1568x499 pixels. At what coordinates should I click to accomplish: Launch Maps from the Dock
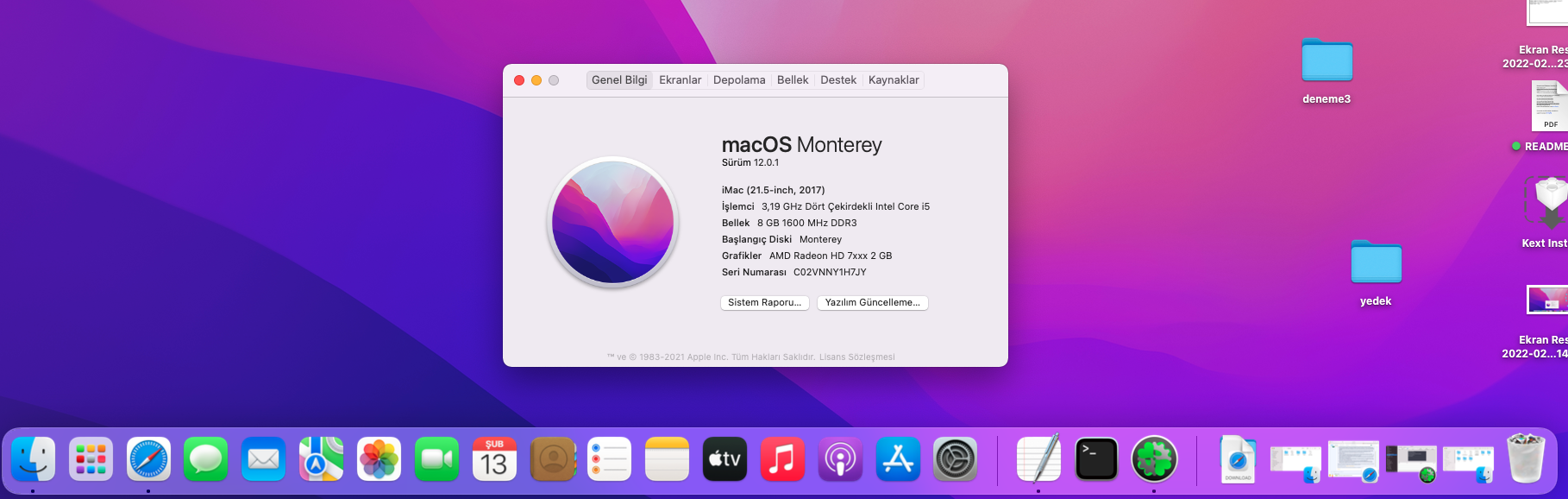point(322,458)
